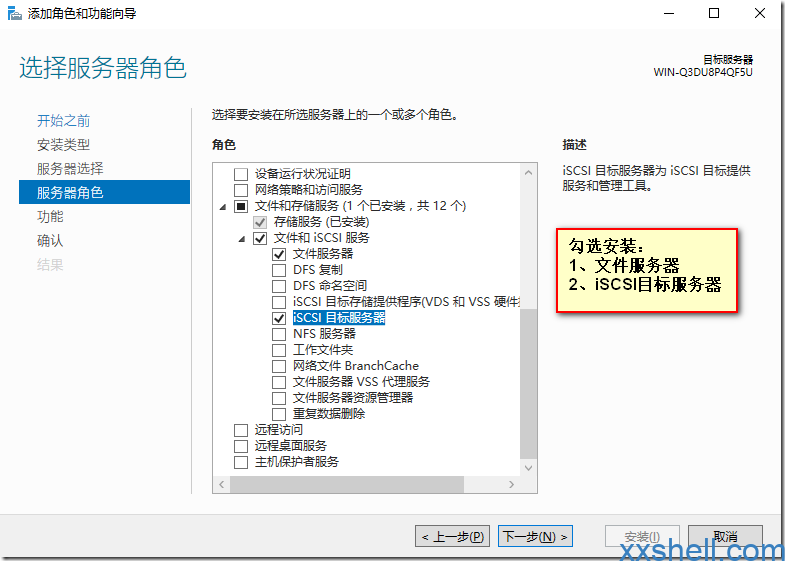Click the server name WIN-Q3DU8P4QF5U
785x561 pixels.
(x=703, y=72)
